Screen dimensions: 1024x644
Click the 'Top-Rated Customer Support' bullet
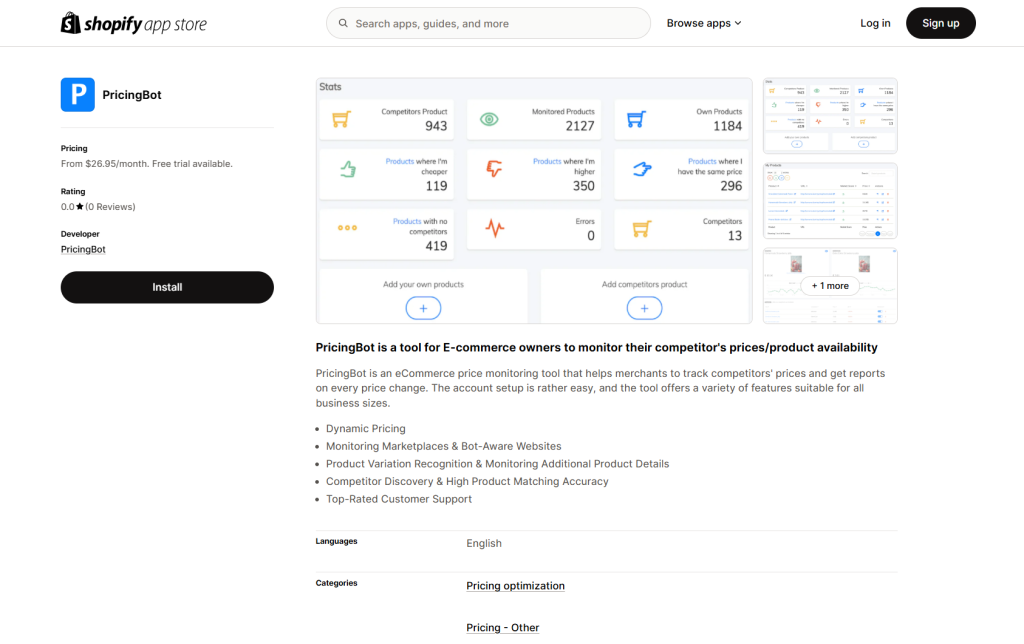coord(399,499)
